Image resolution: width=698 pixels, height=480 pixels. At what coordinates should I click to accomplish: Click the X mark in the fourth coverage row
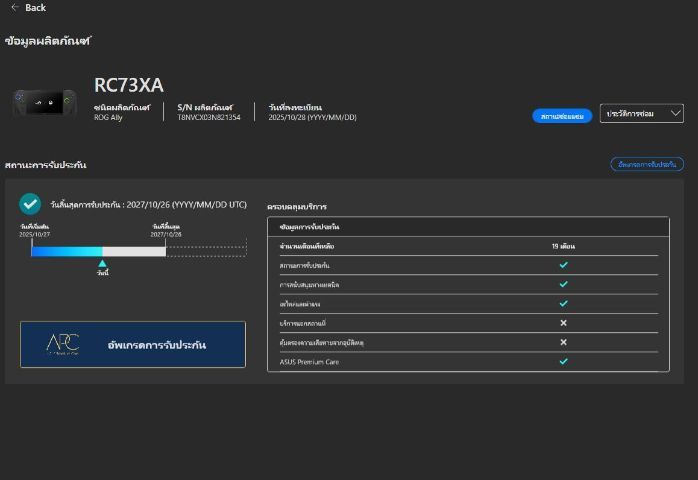(x=563, y=323)
